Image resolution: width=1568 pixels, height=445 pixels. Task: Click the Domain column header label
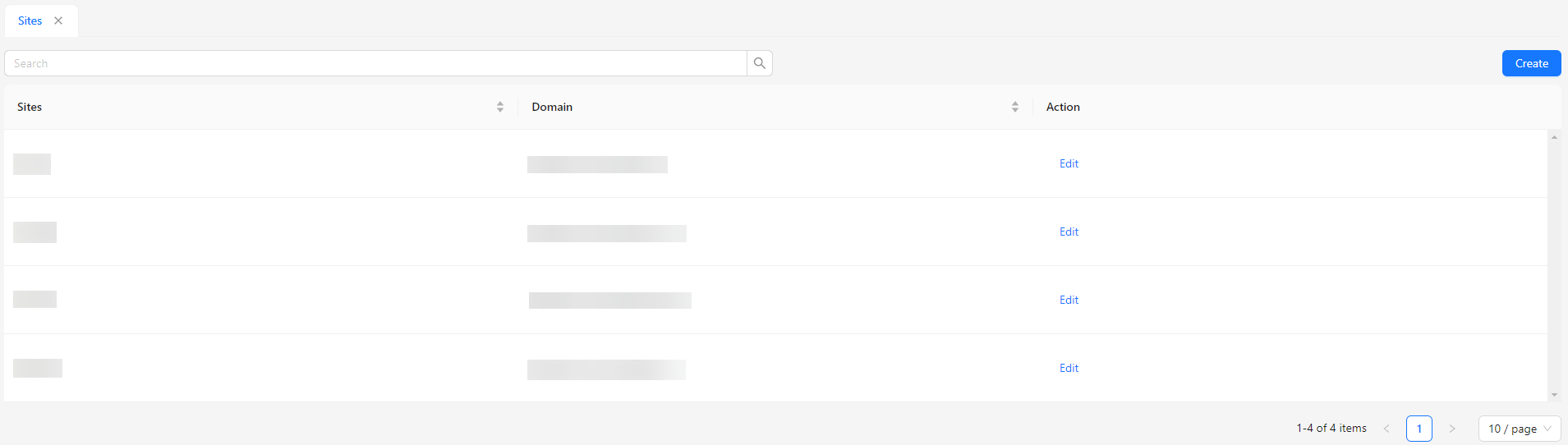pos(552,107)
